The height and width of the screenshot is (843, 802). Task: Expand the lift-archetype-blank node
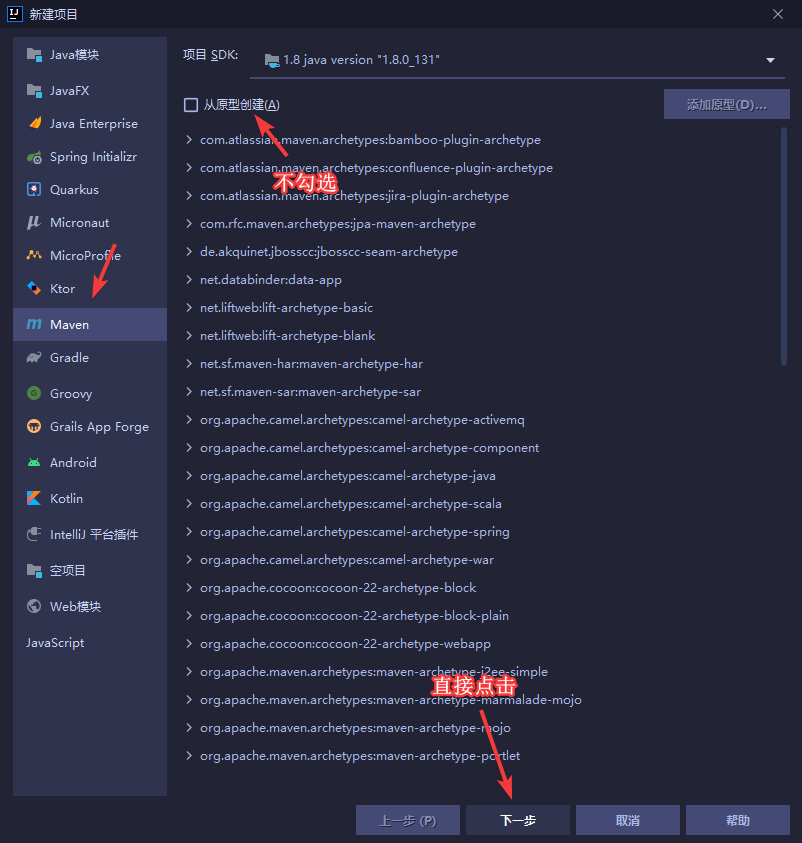tap(189, 335)
